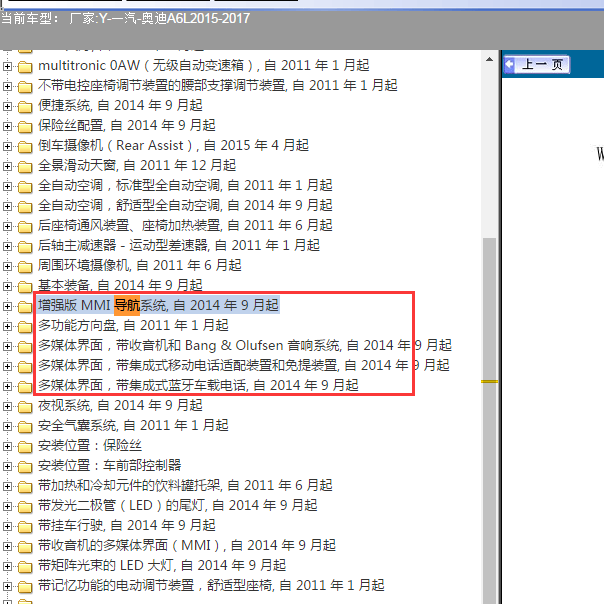604x604 pixels.
Task: Expand the 全景滑动天窗 node
Action: point(7,166)
